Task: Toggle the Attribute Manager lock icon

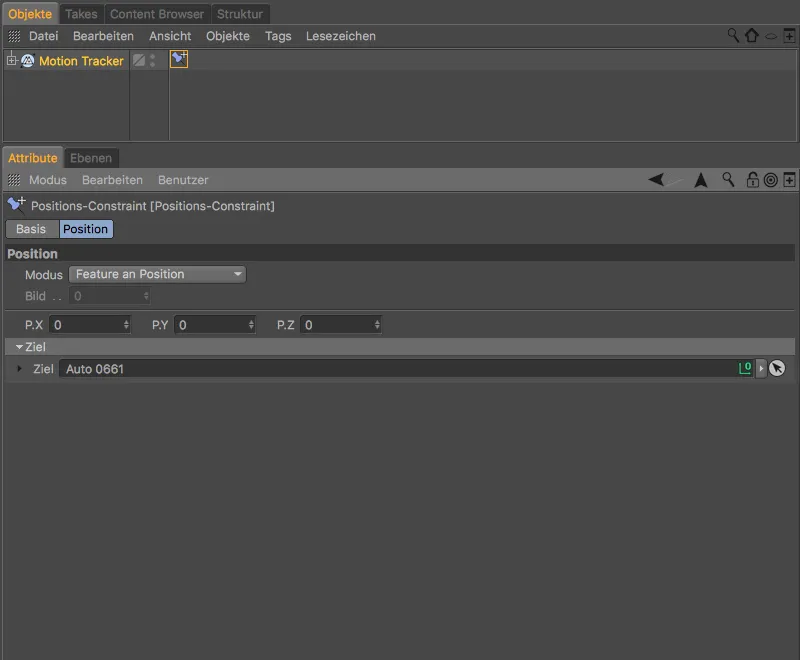Action: [753, 180]
